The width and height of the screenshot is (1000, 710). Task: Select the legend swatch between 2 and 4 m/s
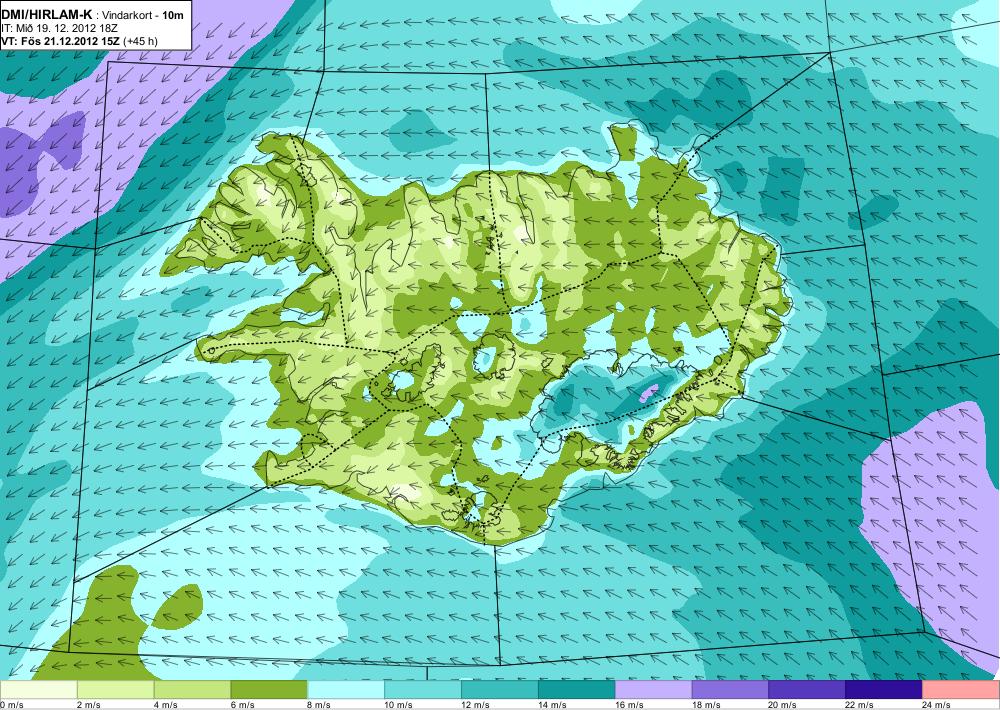click(x=115, y=690)
